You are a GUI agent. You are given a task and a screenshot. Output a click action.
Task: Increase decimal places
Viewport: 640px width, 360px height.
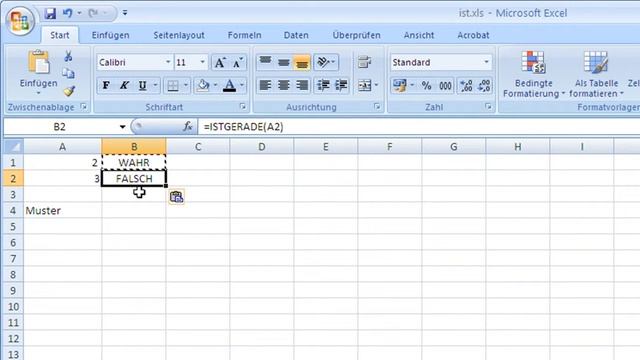pyautogui.click(x=466, y=85)
